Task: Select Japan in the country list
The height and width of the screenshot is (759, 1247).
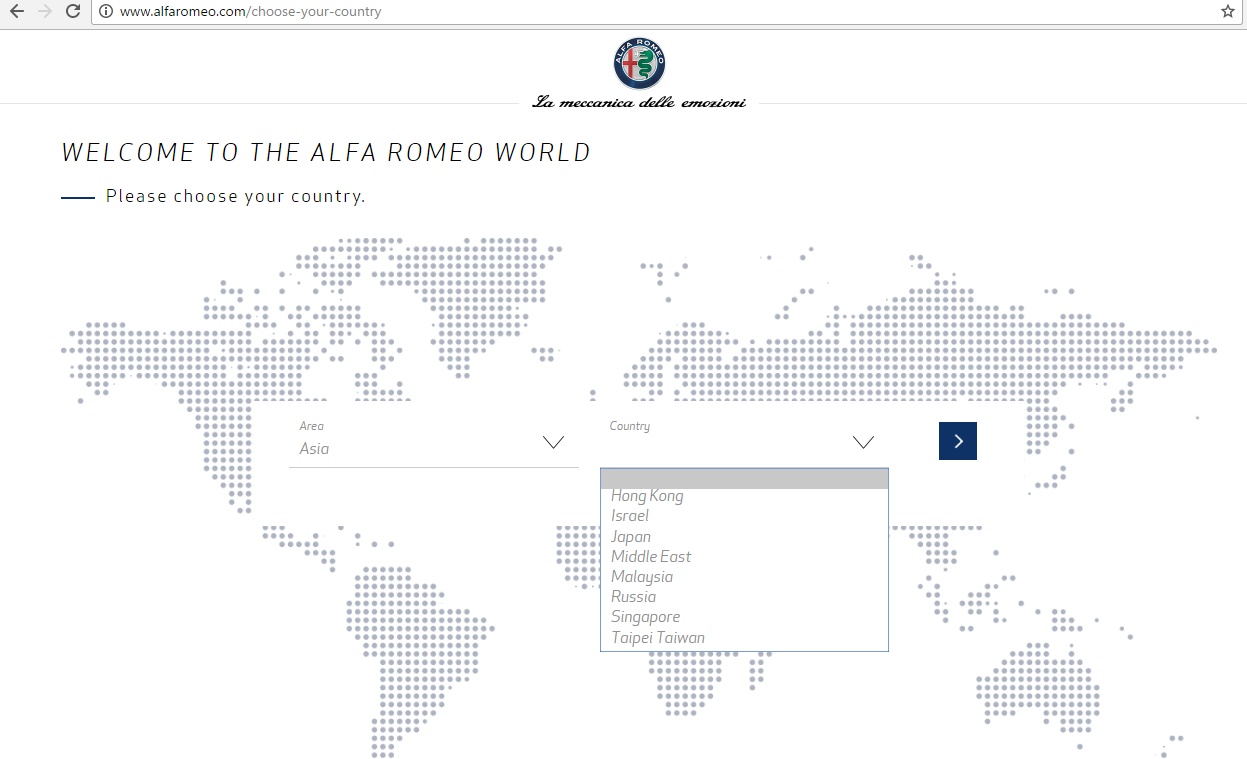Action: (x=744, y=537)
